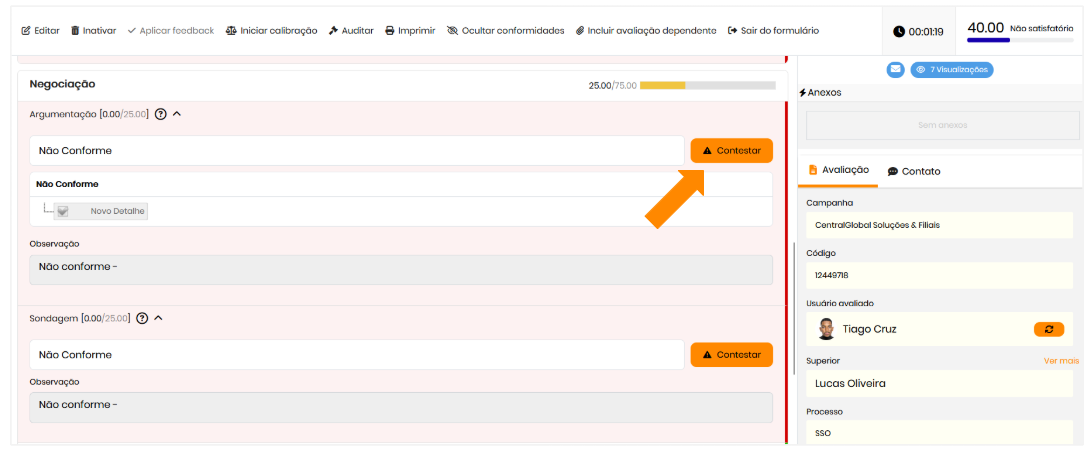This screenshot has height=458, width=1089.
Task: Collapse the Sondagem section chevron
Action: pyautogui.click(x=158, y=318)
